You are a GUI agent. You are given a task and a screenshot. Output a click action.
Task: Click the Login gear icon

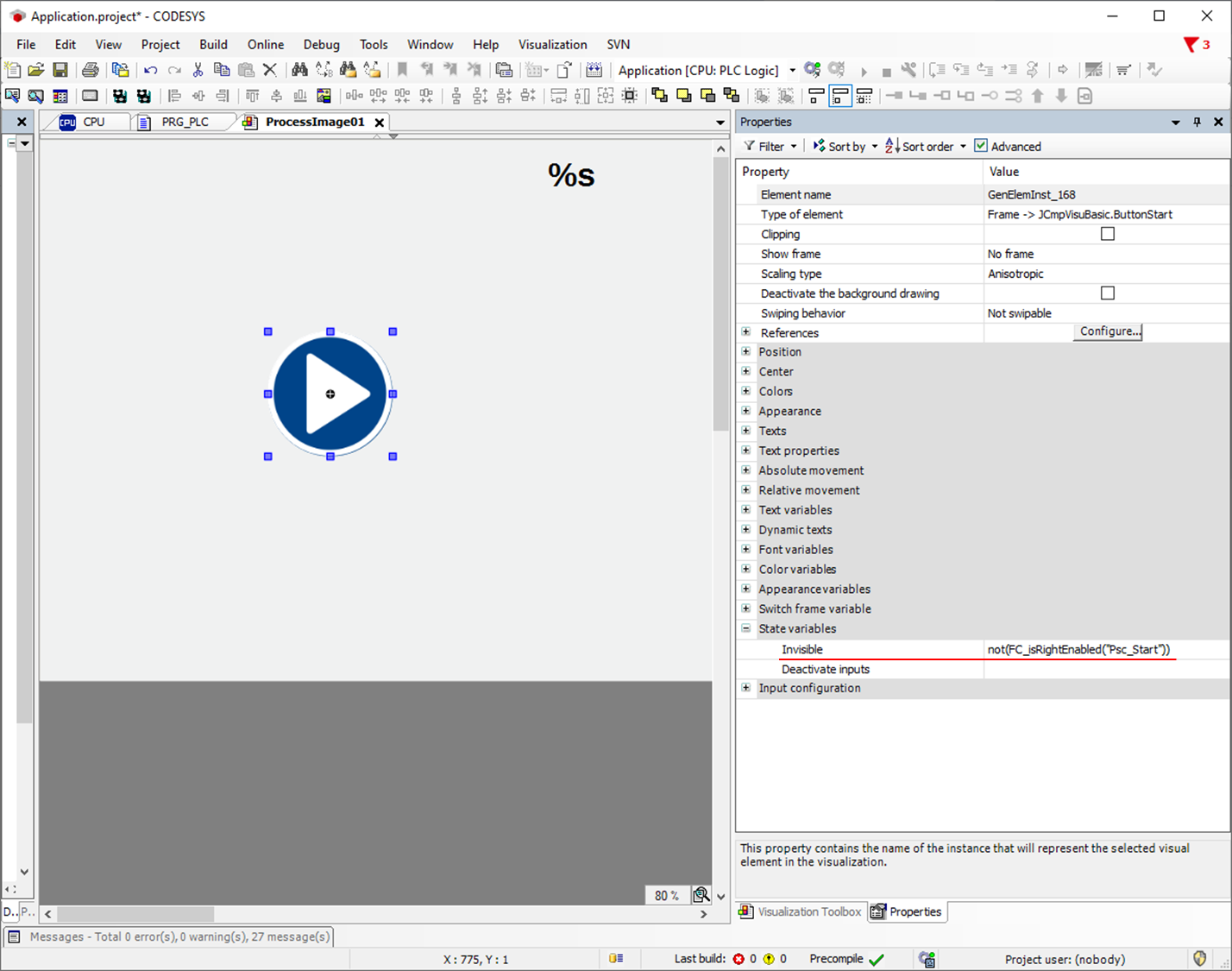click(x=812, y=70)
